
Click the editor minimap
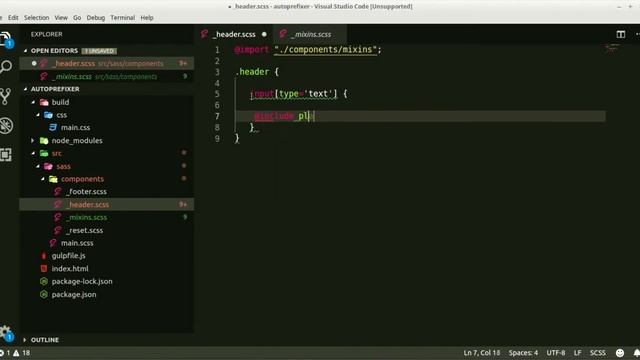[x=611, y=49]
